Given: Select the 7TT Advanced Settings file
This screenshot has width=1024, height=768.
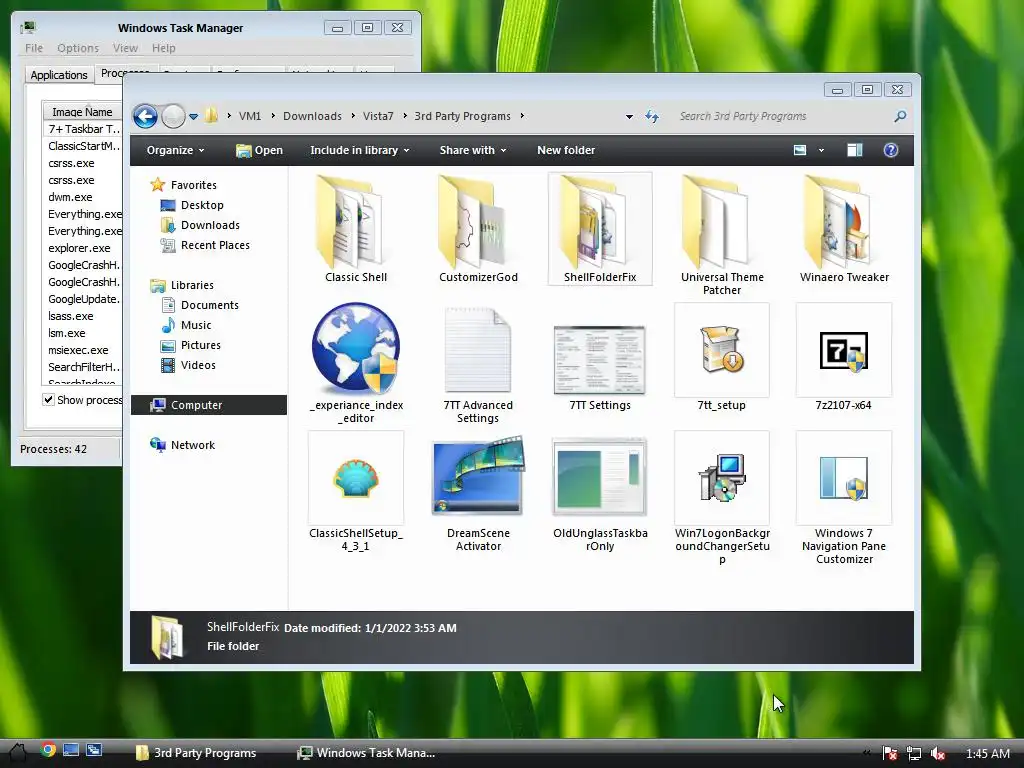Looking at the screenshot, I should point(478,364).
